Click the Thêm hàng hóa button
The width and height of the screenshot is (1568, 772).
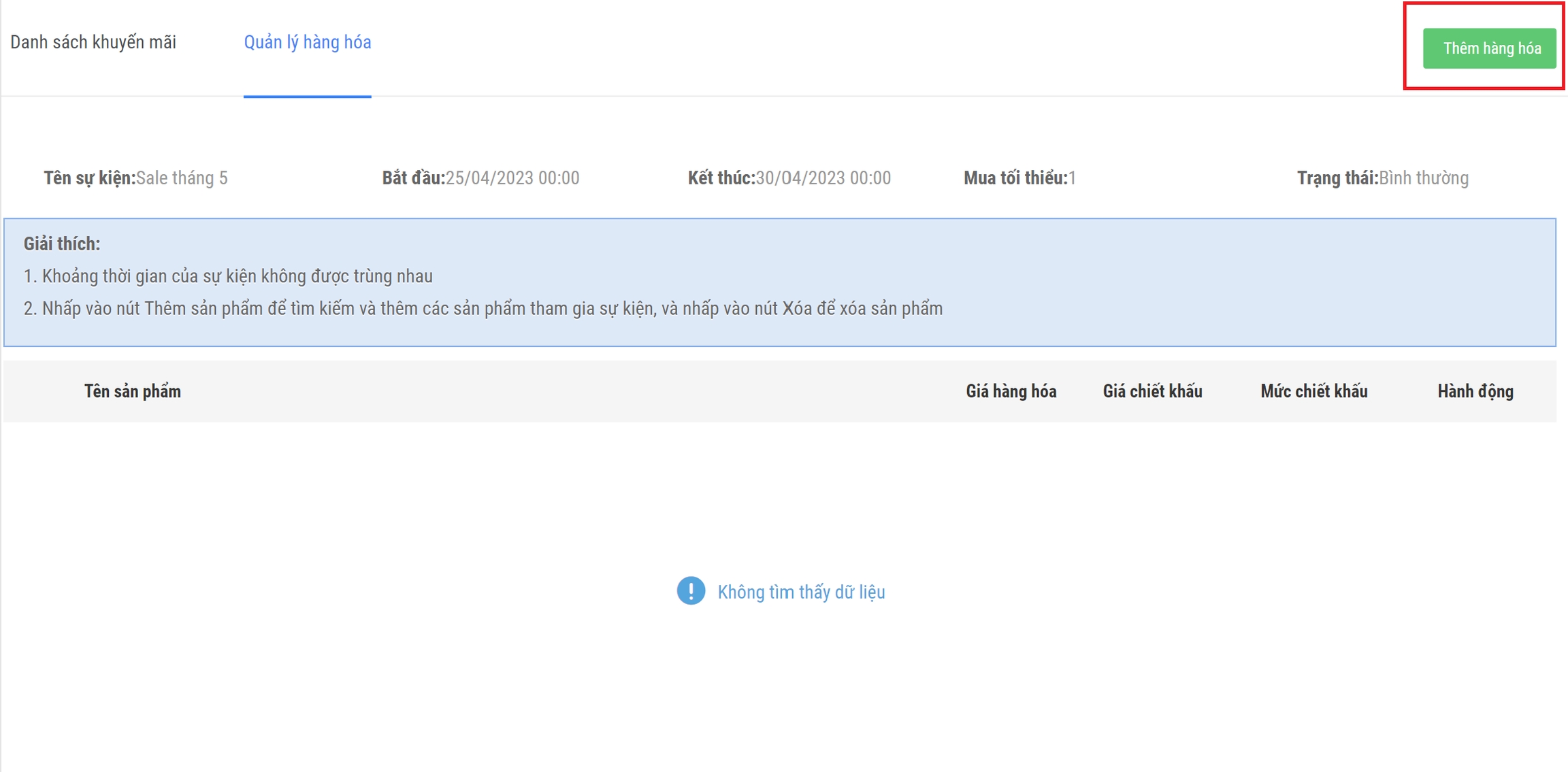pyautogui.click(x=1489, y=48)
